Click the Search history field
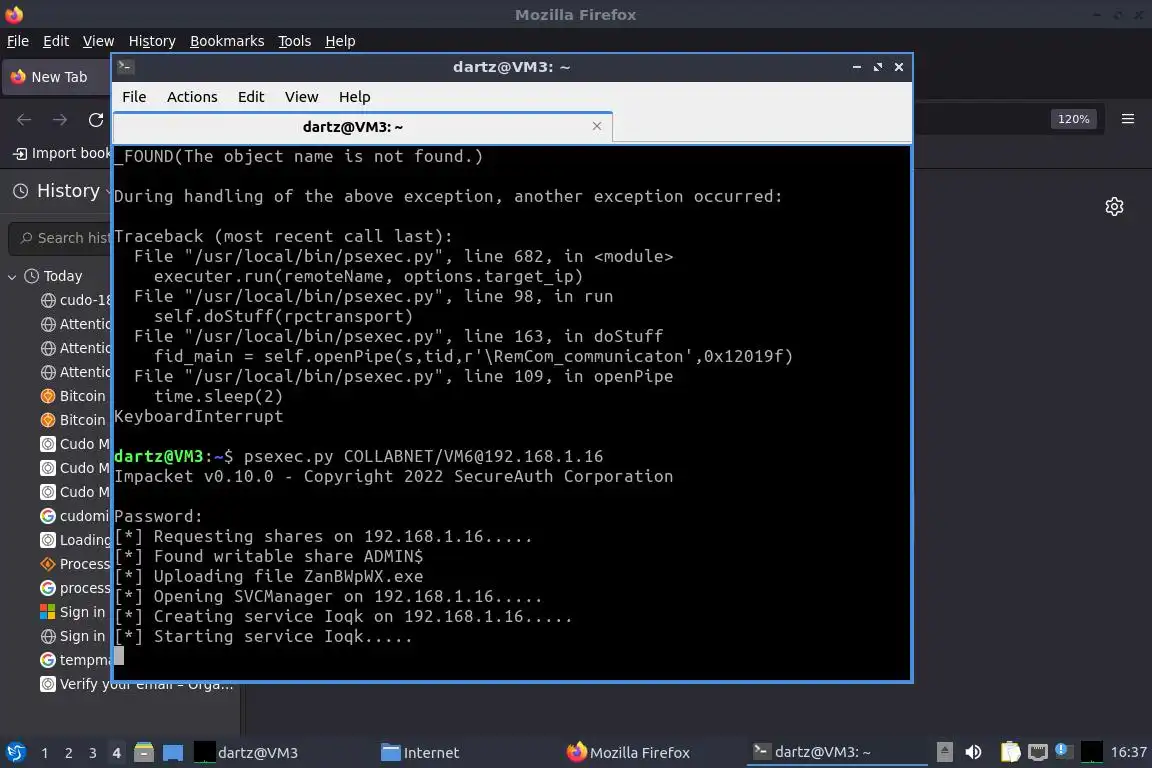 [x=62, y=238]
